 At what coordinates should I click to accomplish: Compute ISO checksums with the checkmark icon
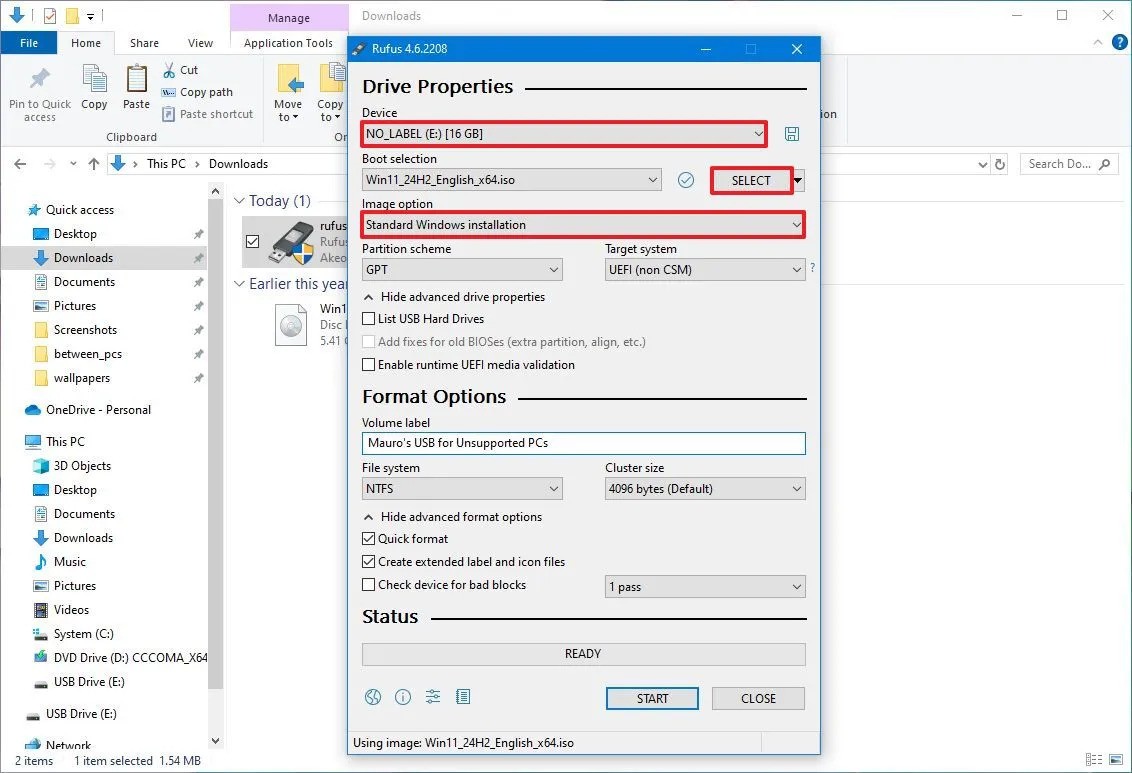(686, 180)
